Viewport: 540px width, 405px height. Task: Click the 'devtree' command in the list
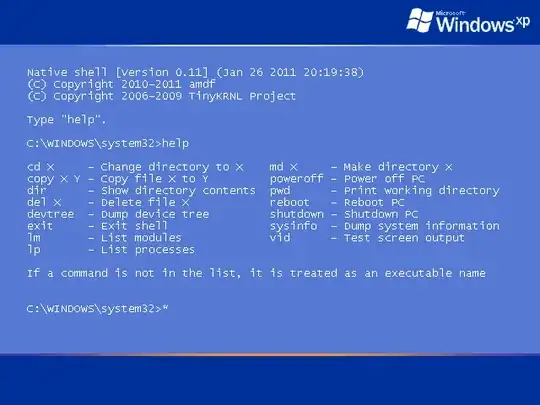[x=50, y=214]
